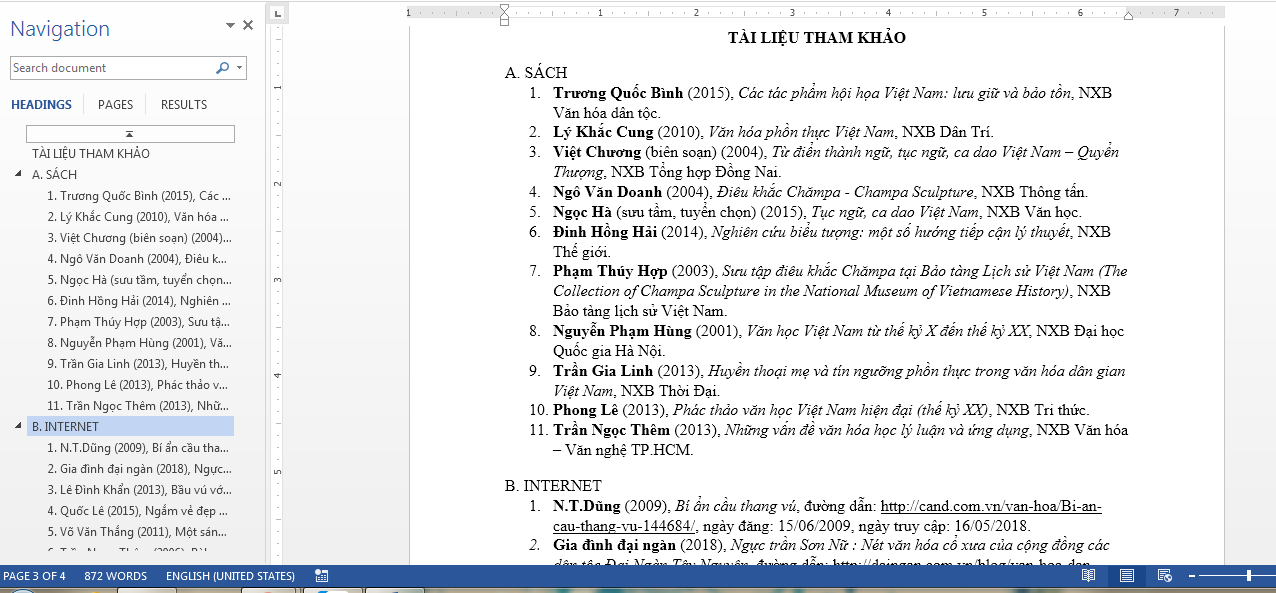
Task: Click PAGE 3 OF 4 in status bar
Action: pyautogui.click(x=35, y=576)
